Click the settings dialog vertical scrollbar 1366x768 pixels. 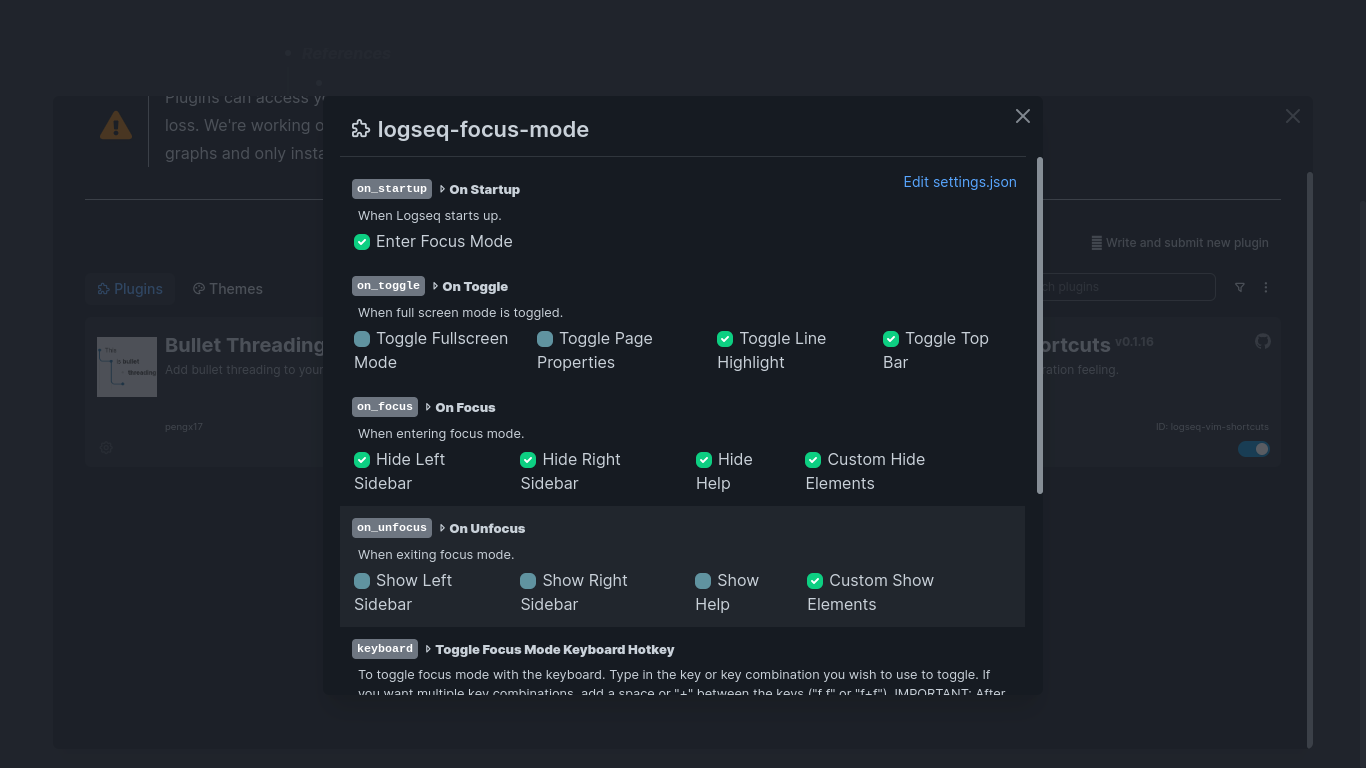tap(1040, 325)
